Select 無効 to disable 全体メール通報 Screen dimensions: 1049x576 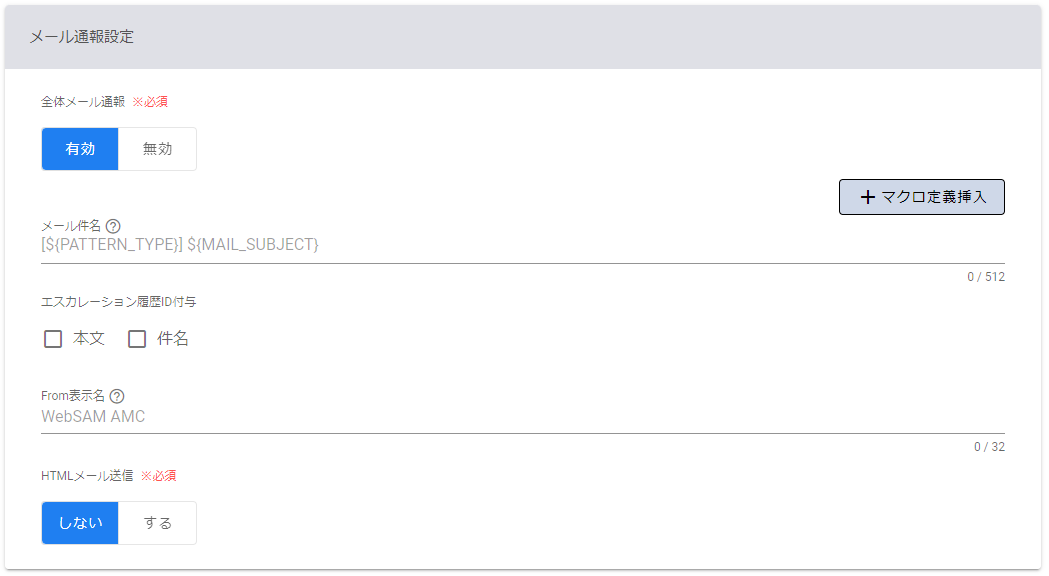coord(157,149)
